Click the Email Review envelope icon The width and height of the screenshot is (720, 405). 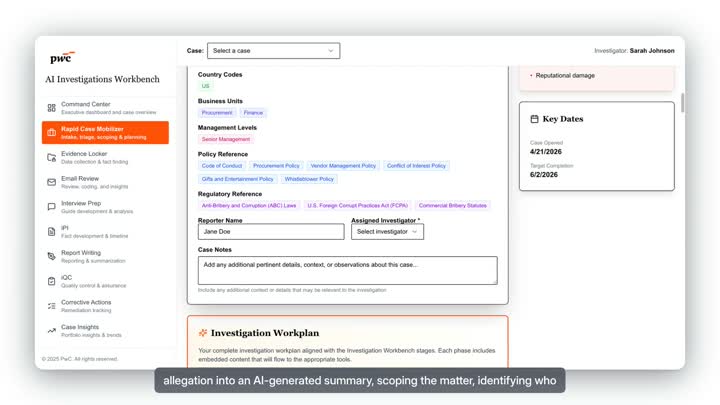pyautogui.click(x=51, y=182)
